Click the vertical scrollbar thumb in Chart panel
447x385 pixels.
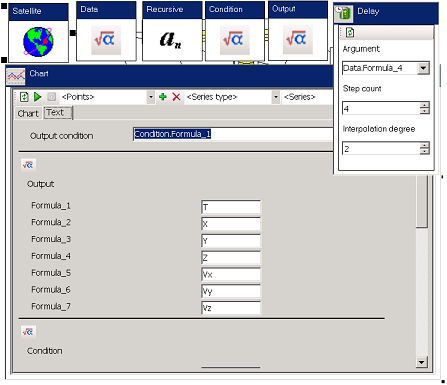click(x=422, y=201)
